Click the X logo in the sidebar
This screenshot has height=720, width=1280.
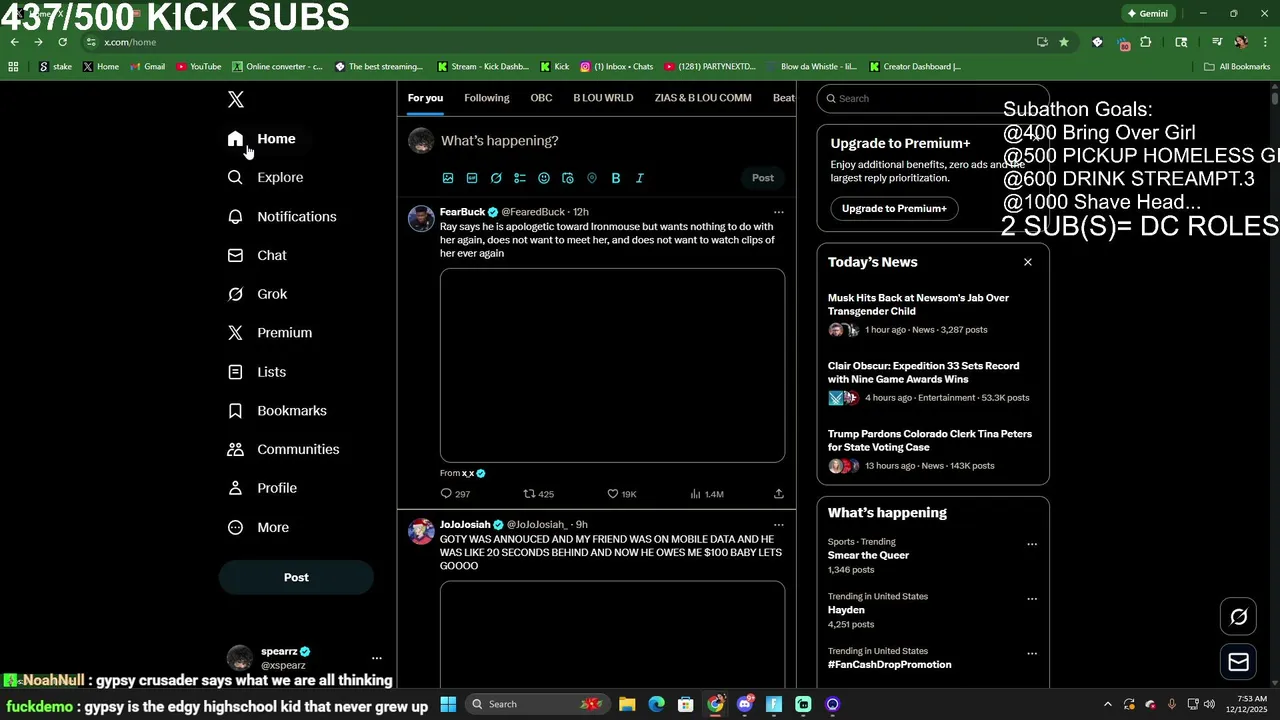(x=236, y=99)
